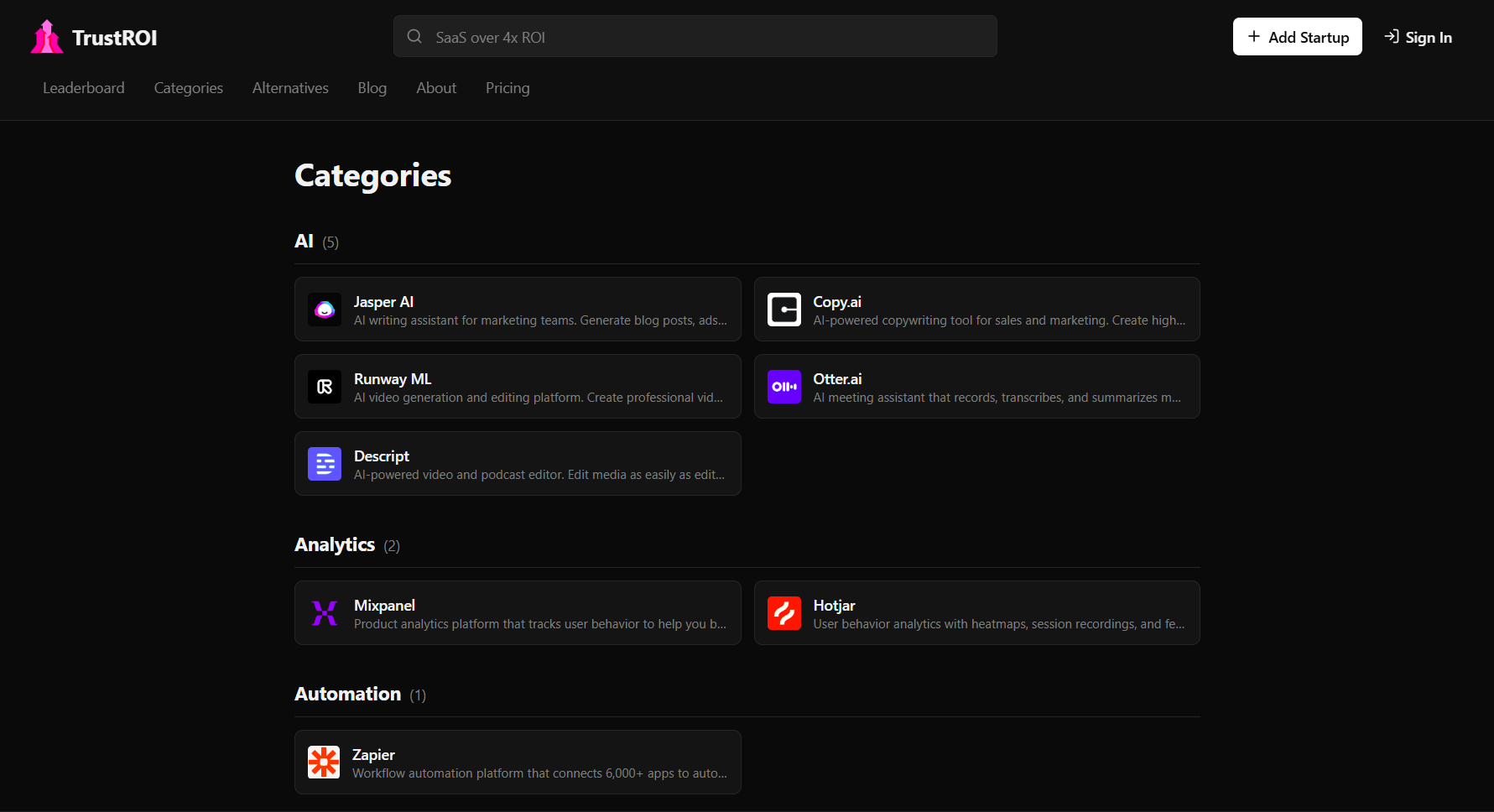Screen dimensions: 1494x812
Task: Click the Otter.ai logo icon
Action: (784, 387)
